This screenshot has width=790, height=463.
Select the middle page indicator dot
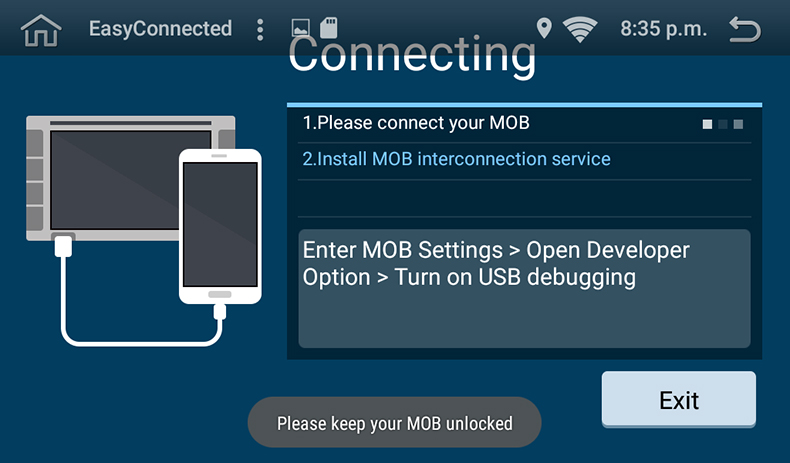[723, 124]
